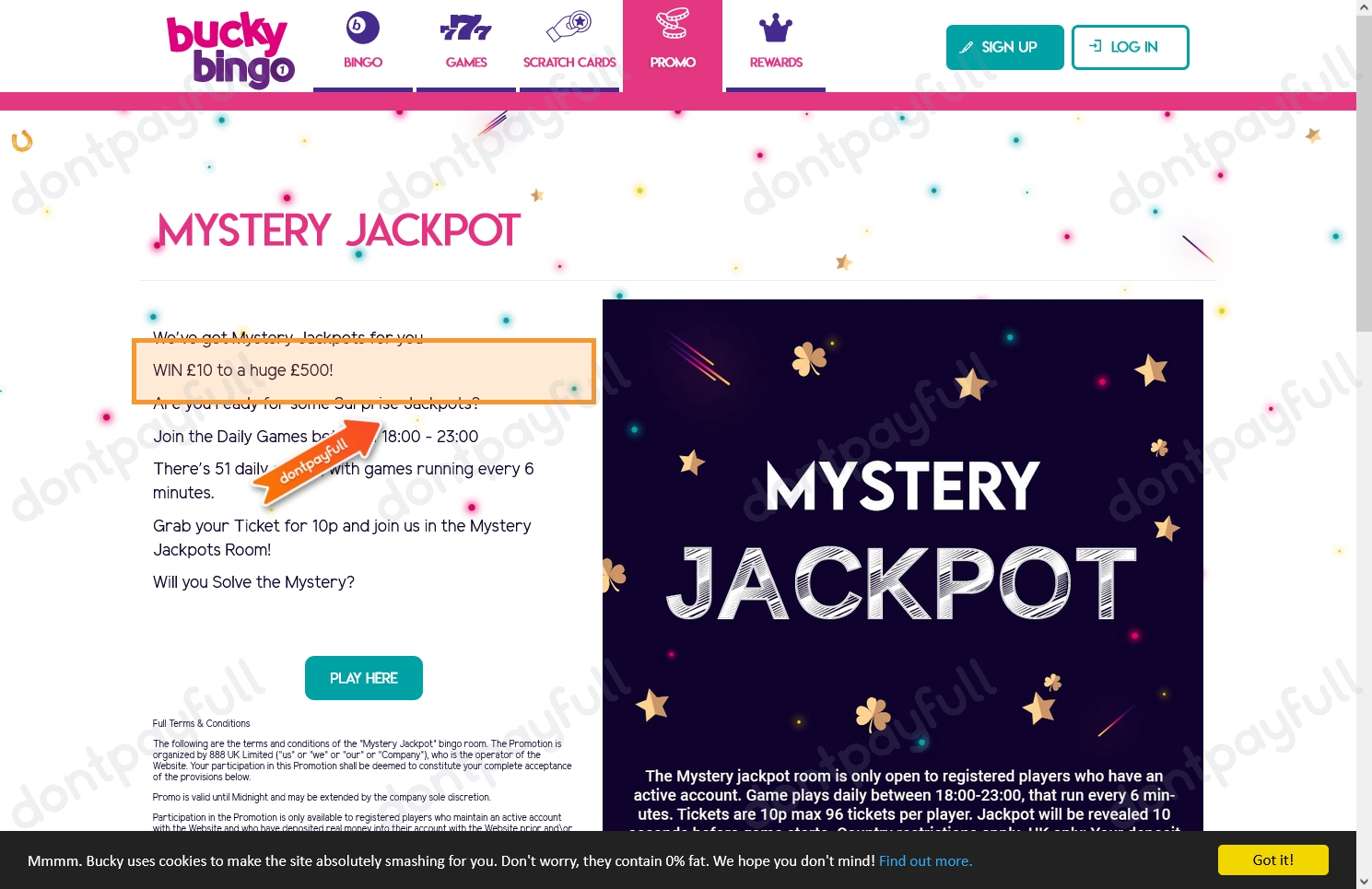Click the pencil icon on Sign Up
This screenshot has height=889, width=1372.
coord(966,47)
